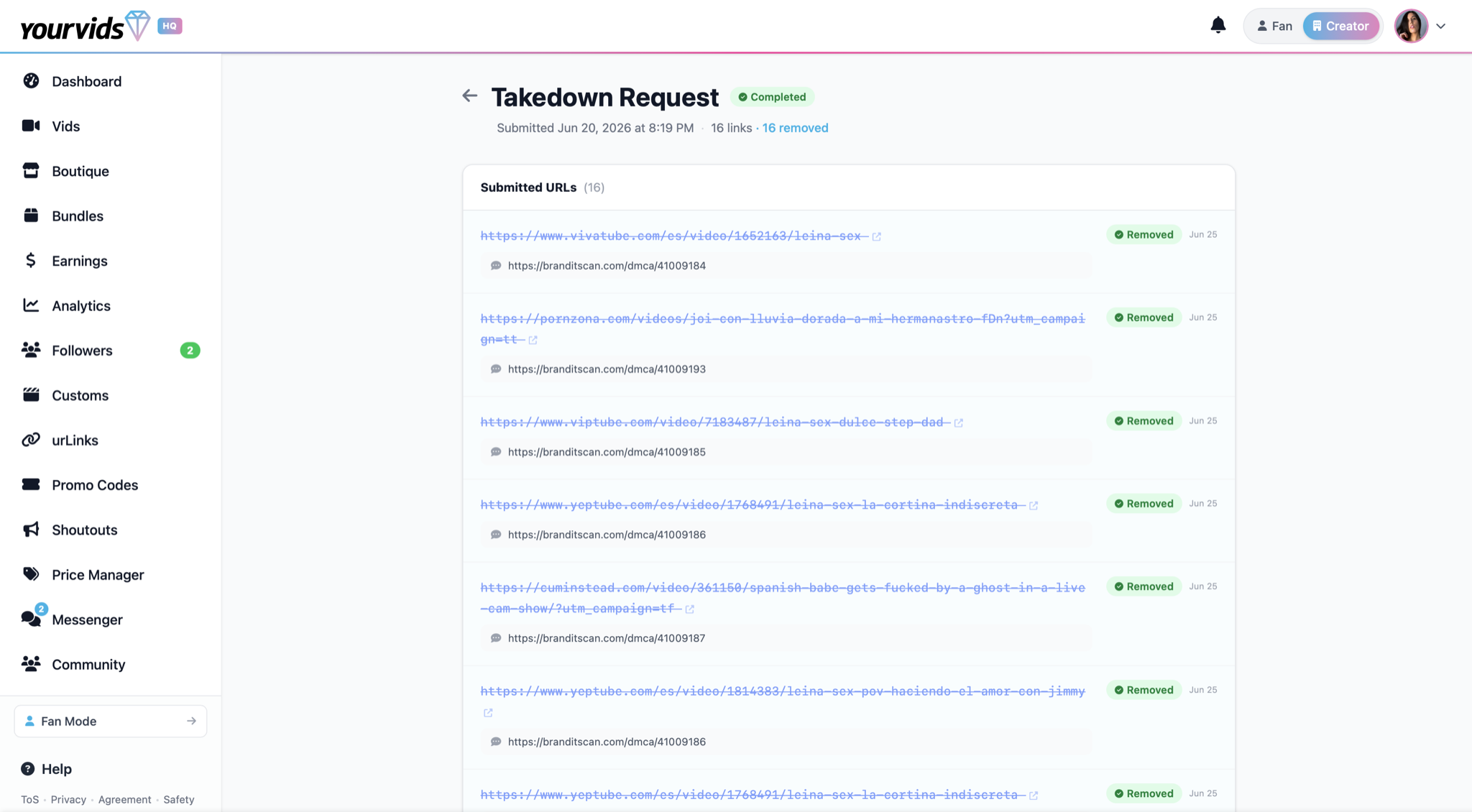1472x812 pixels.
Task: Click the Followers people icon
Action: (x=31, y=350)
